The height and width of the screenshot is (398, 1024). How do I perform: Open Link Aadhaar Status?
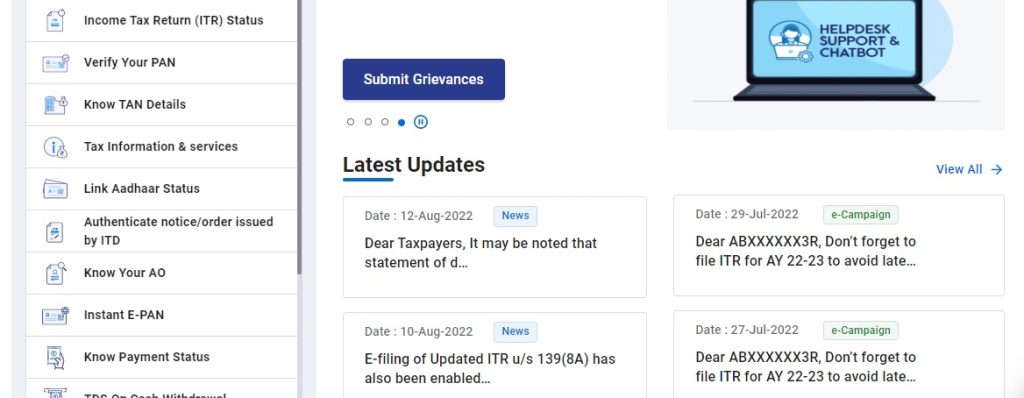click(x=161, y=189)
